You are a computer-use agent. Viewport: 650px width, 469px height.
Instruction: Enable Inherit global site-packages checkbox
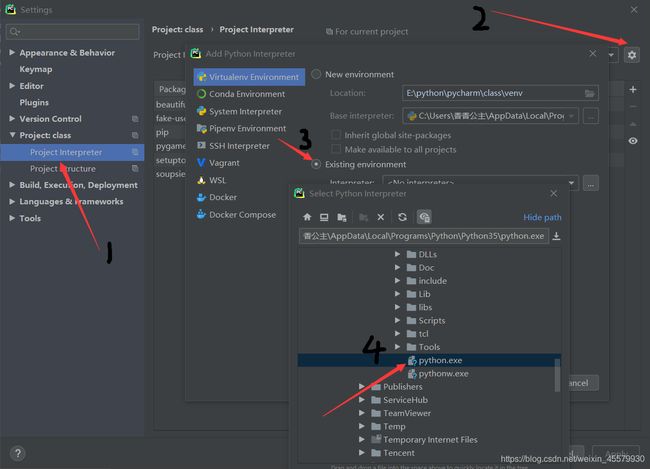[336, 135]
